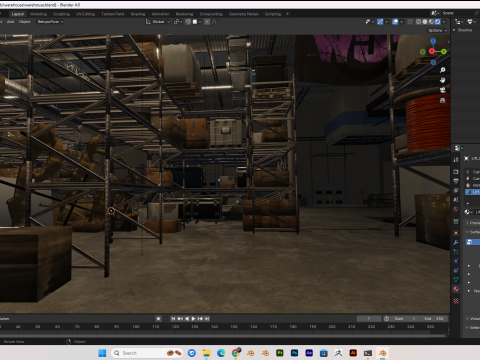
Task: Open the Modifiers tab wrench icon
Action: click(x=456, y=242)
